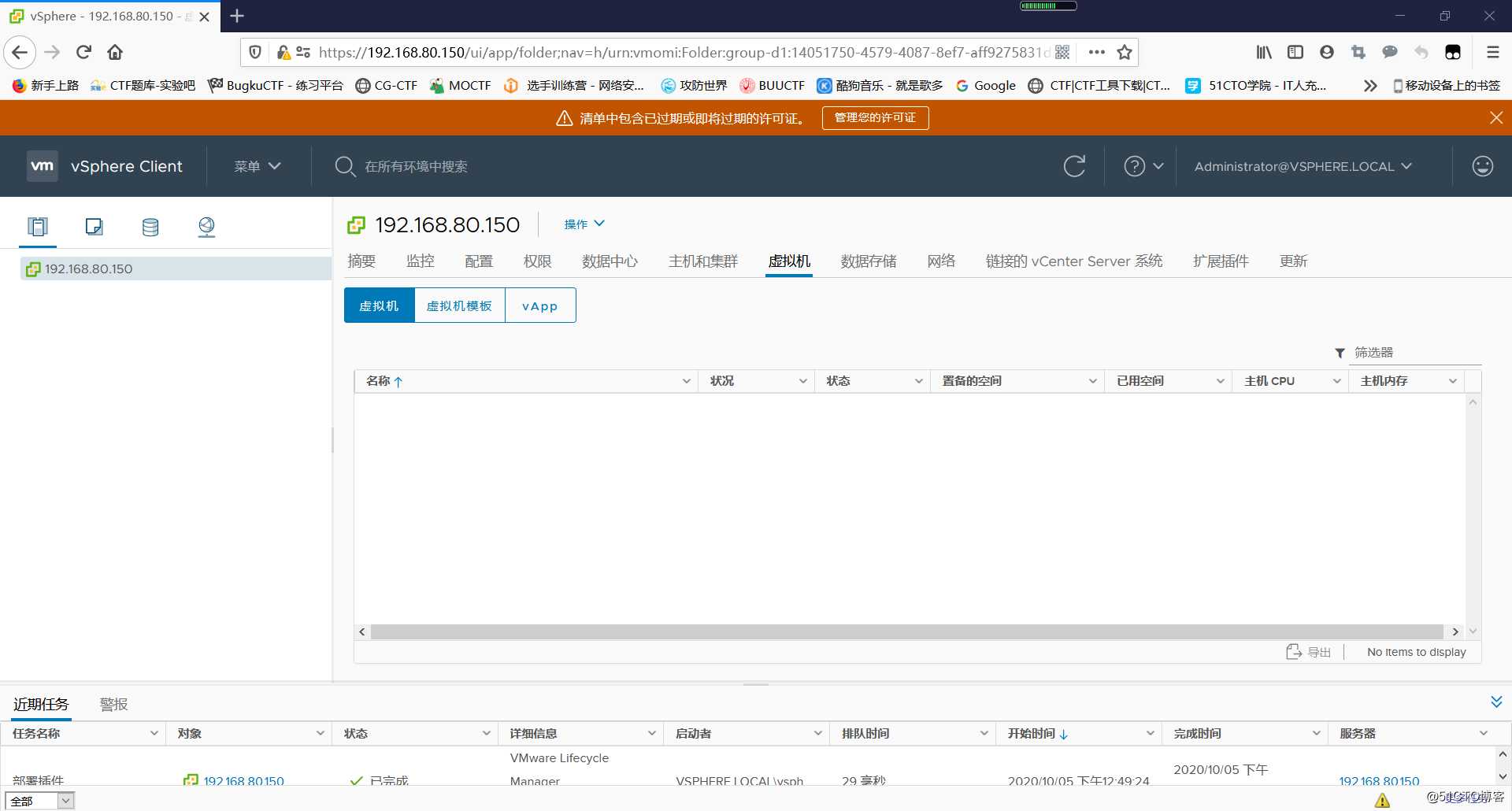Screen dimensions: 1512x811
Task: Open the Hosts and Clusters inventory icon
Action: pyautogui.click(x=38, y=227)
